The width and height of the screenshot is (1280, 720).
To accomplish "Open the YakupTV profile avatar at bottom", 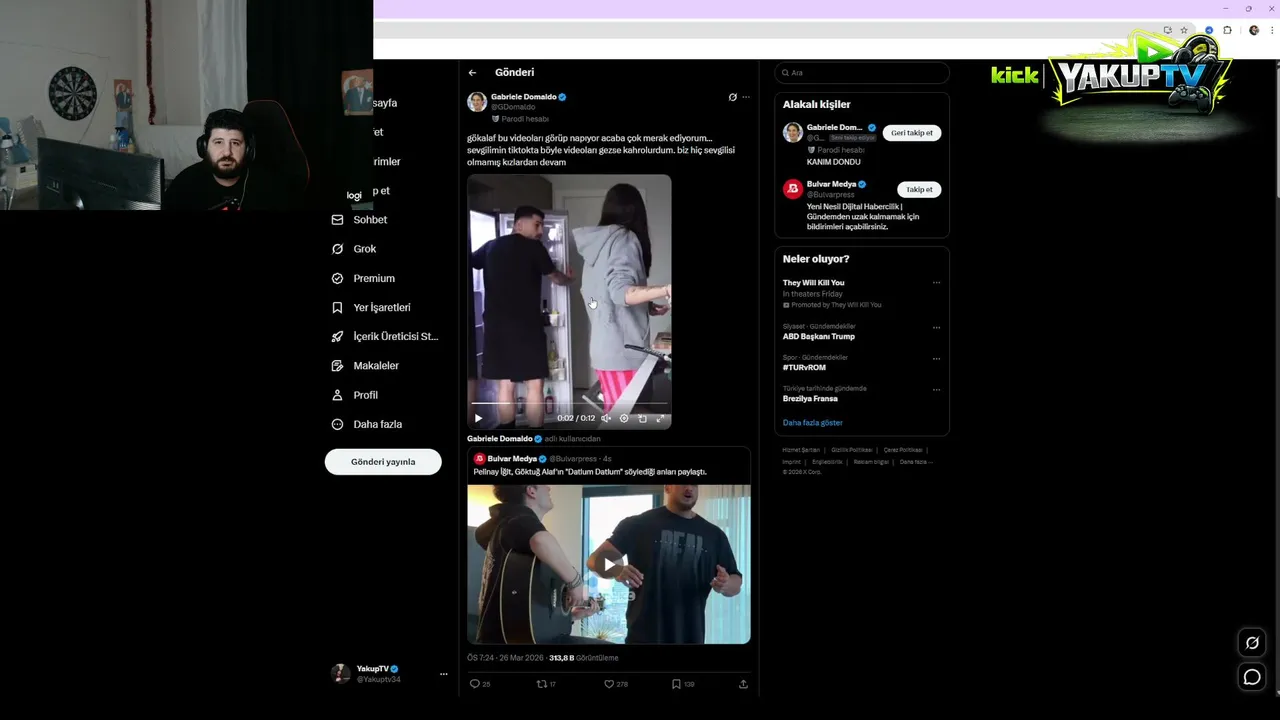I will [x=341, y=673].
